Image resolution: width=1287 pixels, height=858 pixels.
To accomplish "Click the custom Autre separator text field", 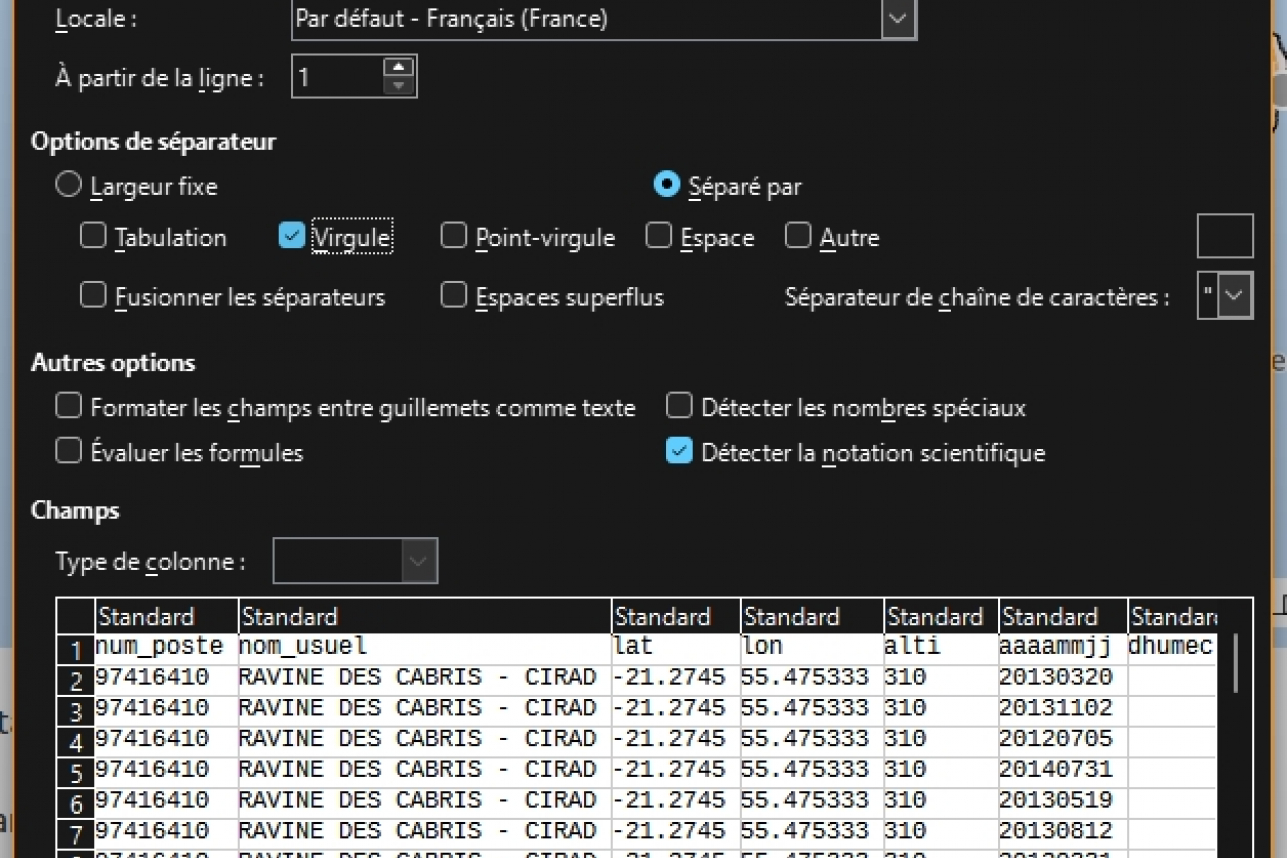I will point(1224,236).
